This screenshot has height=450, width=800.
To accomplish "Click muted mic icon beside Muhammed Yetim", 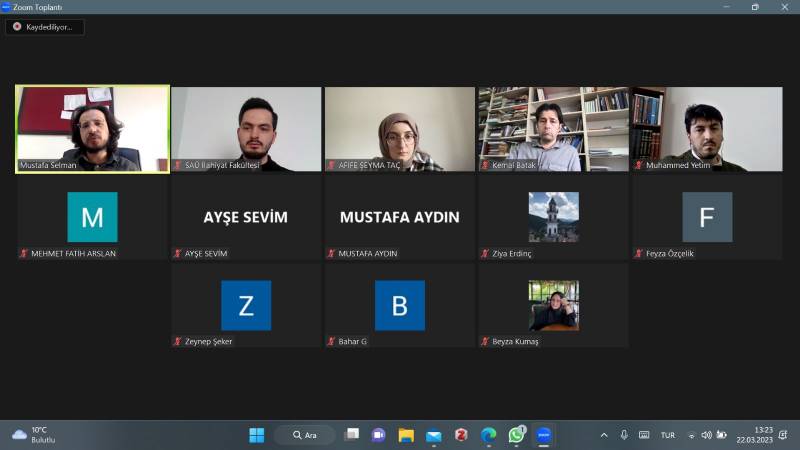I will tap(640, 165).
